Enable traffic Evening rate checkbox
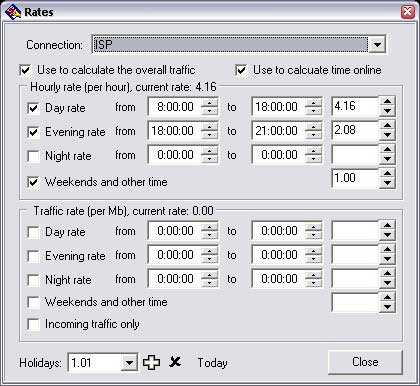This screenshot has width=420, height=386. pos(33,256)
